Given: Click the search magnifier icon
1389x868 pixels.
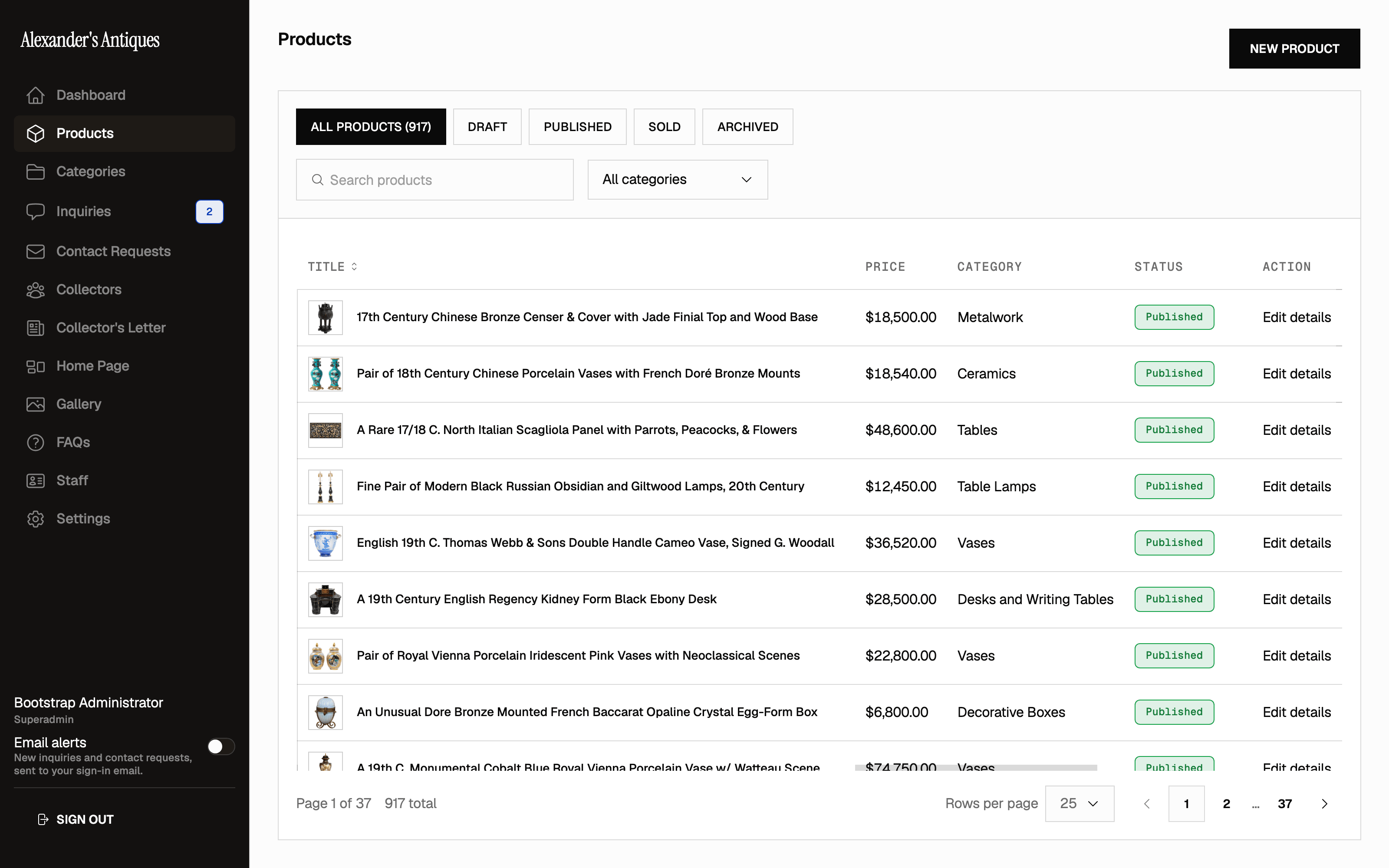Looking at the screenshot, I should 317,180.
